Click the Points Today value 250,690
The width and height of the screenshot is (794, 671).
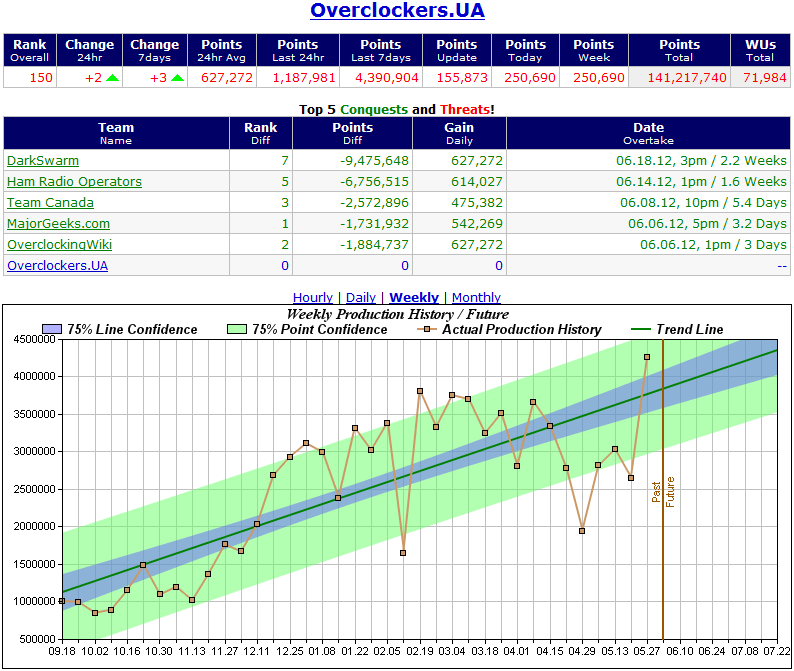(x=530, y=77)
